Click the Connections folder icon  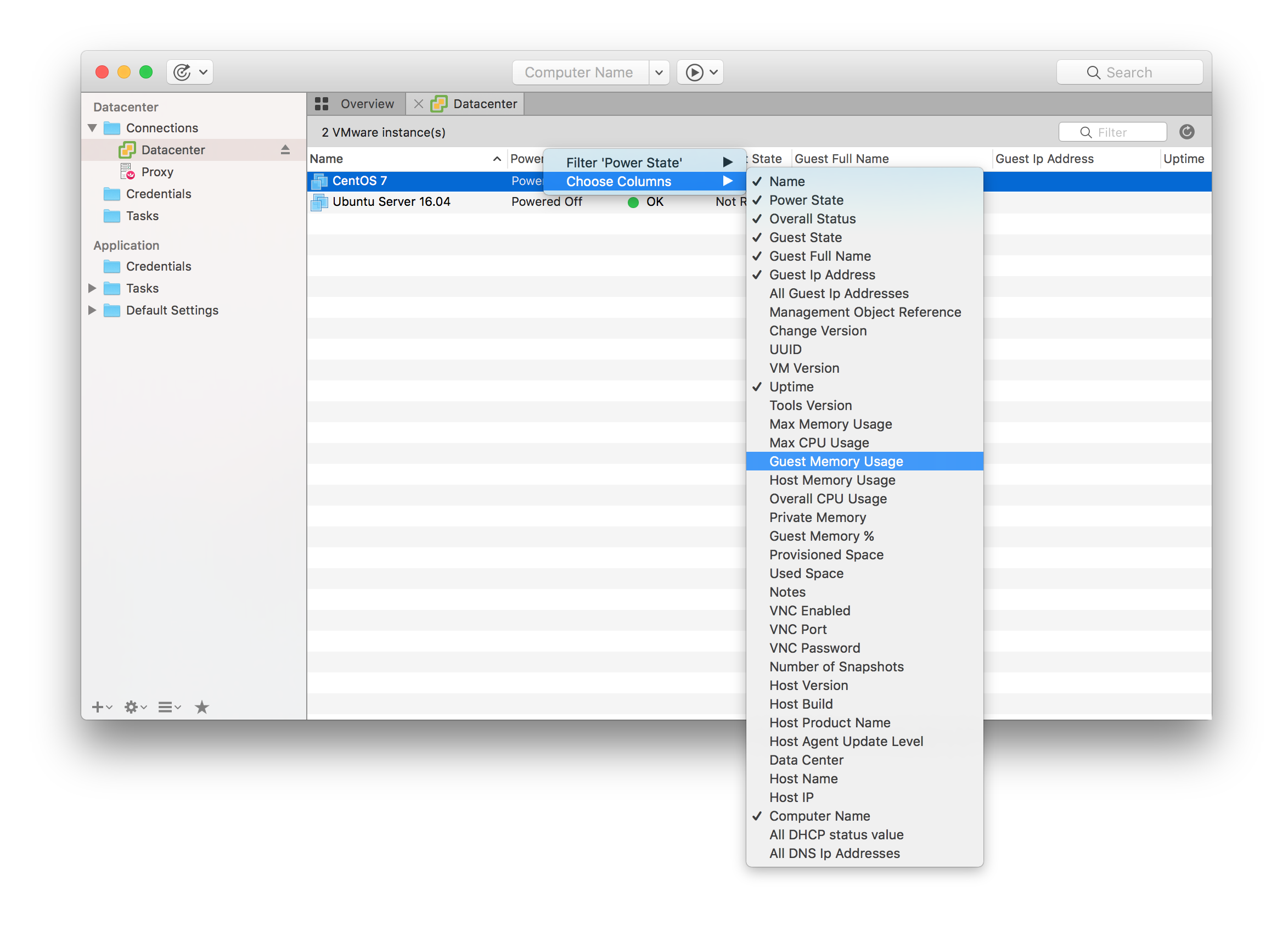(x=111, y=128)
